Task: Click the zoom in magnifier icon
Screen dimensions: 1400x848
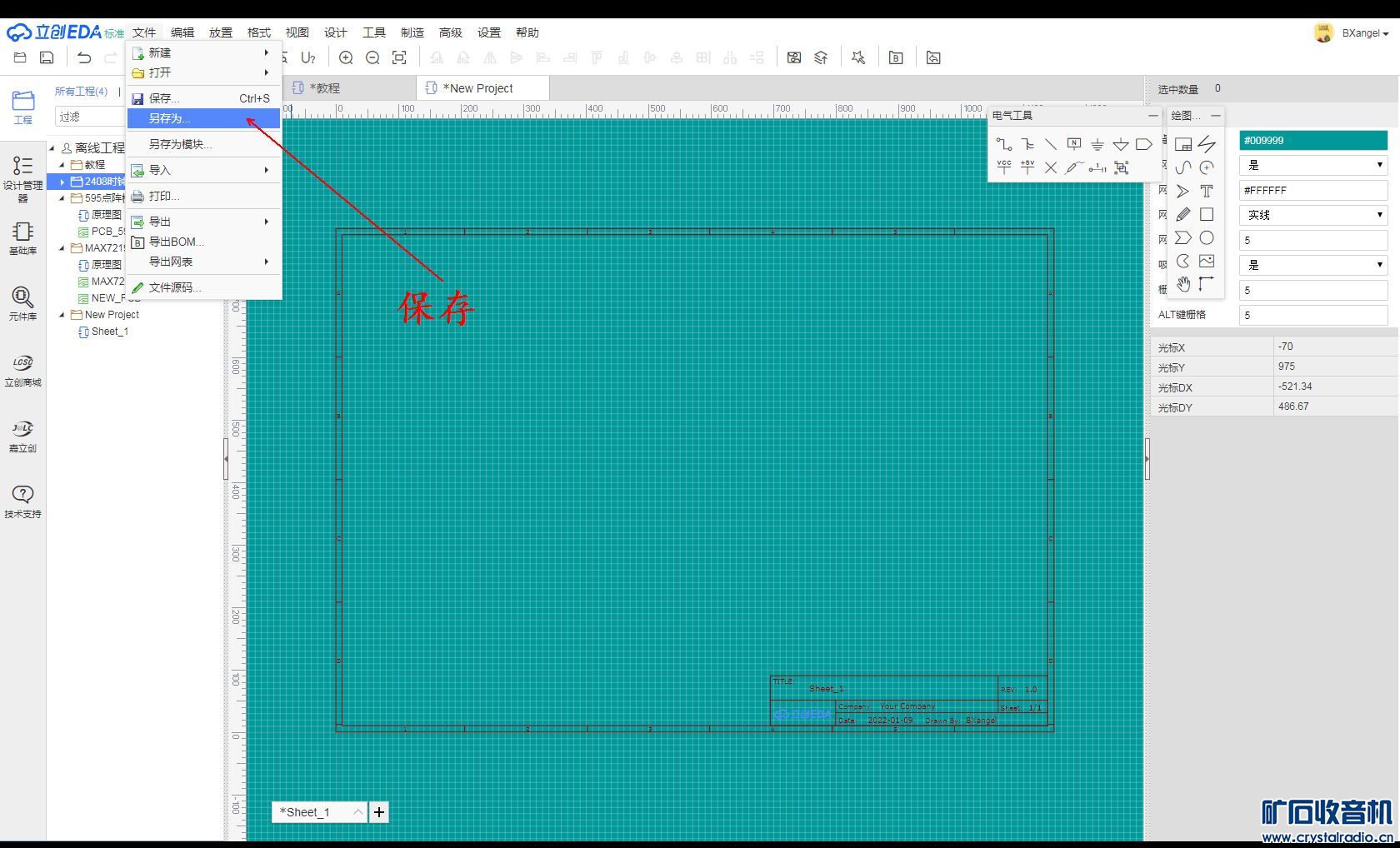Action: 346,57
